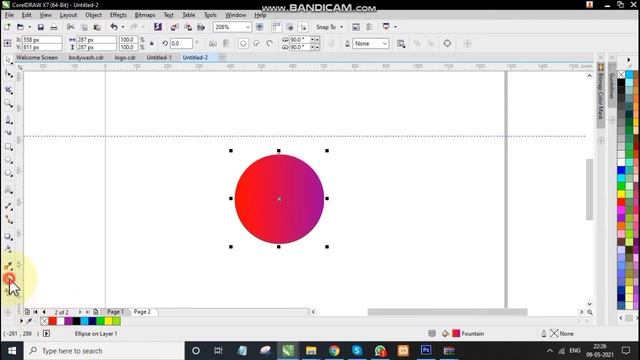Click the Cut scissors icon
Viewport: 640px width, 360px height.
[x=71, y=27]
